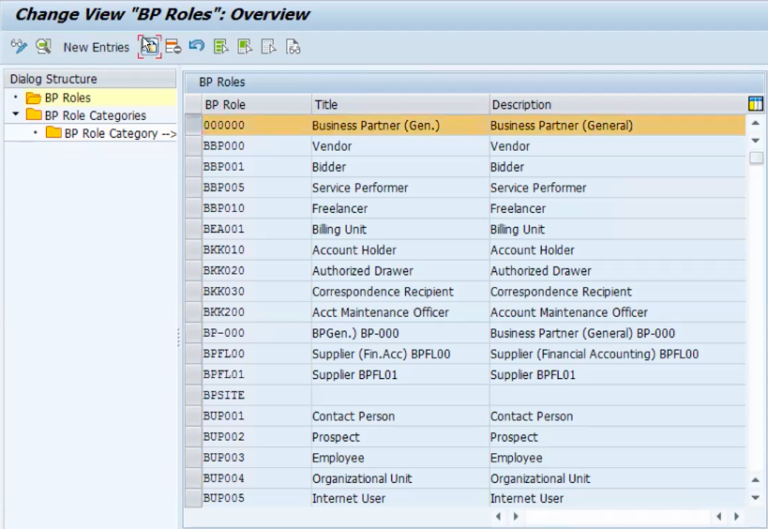Click the Deselect All icon
The width and height of the screenshot is (768, 529).
pyautogui.click(x=269, y=47)
